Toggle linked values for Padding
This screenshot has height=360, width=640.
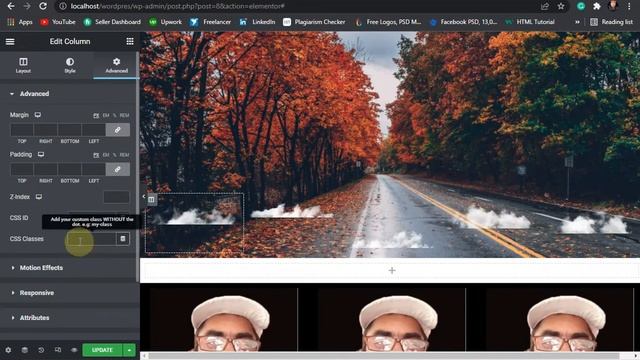(x=118, y=169)
